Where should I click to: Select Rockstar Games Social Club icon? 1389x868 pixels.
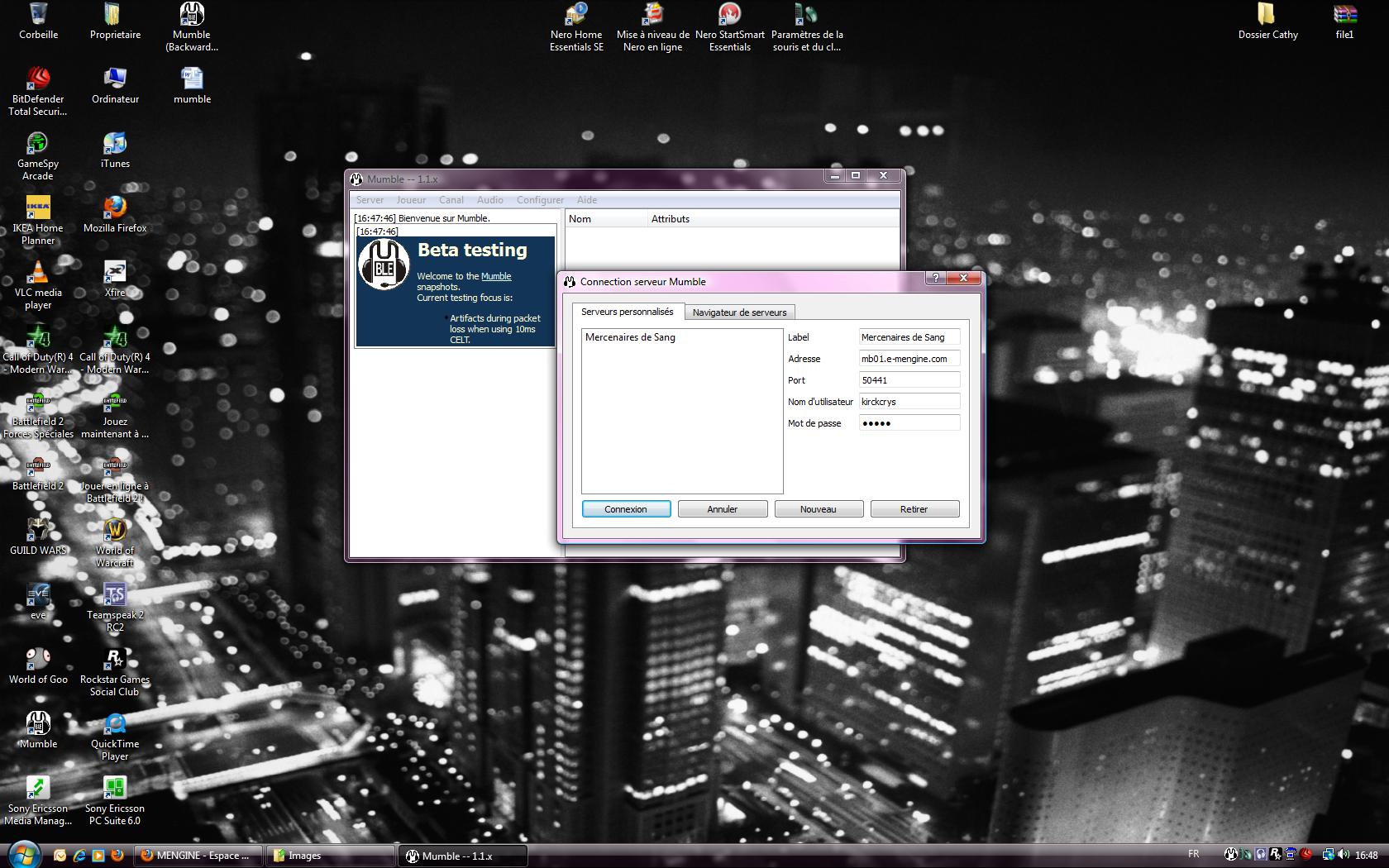[x=115, y=672]
